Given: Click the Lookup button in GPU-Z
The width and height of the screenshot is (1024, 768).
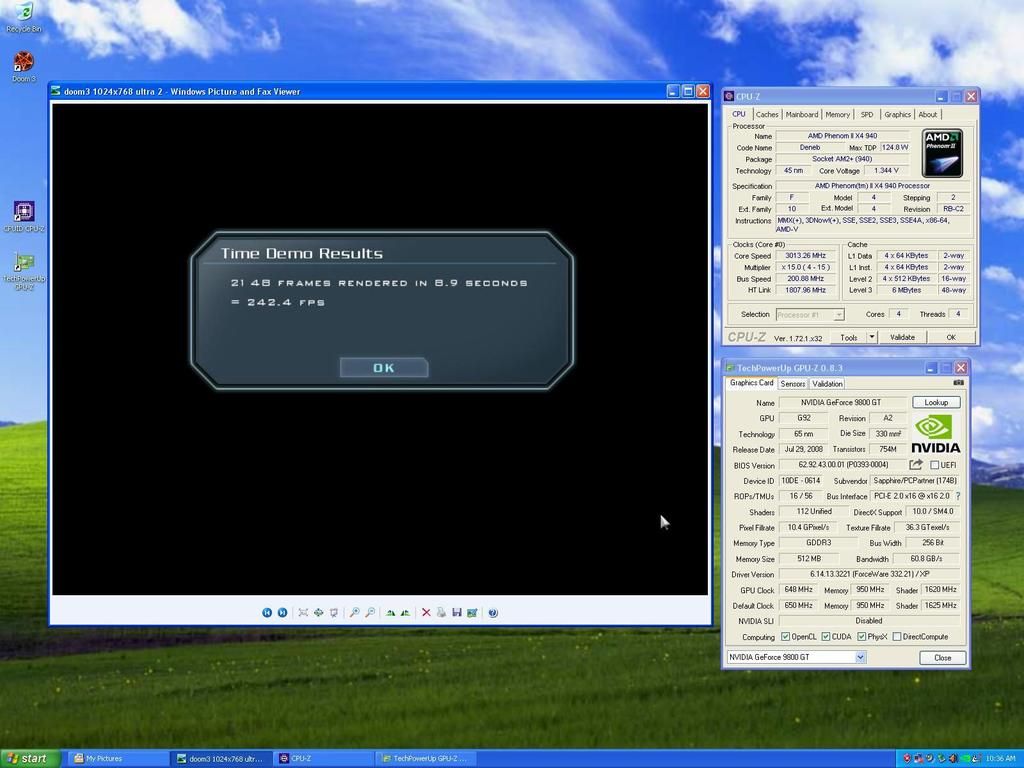Looking at the screenshot, I should click(x=936, y=402).
